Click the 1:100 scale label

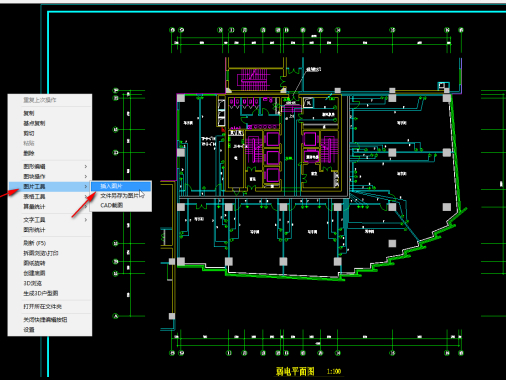[x=334, y=371]
